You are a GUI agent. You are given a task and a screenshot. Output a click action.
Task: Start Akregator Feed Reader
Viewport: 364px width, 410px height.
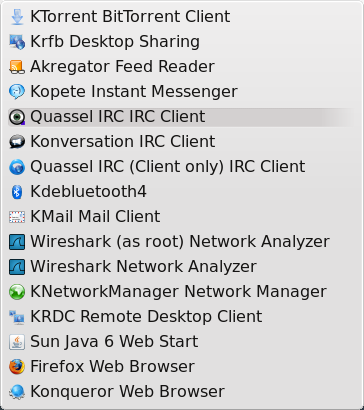(182, 67)
